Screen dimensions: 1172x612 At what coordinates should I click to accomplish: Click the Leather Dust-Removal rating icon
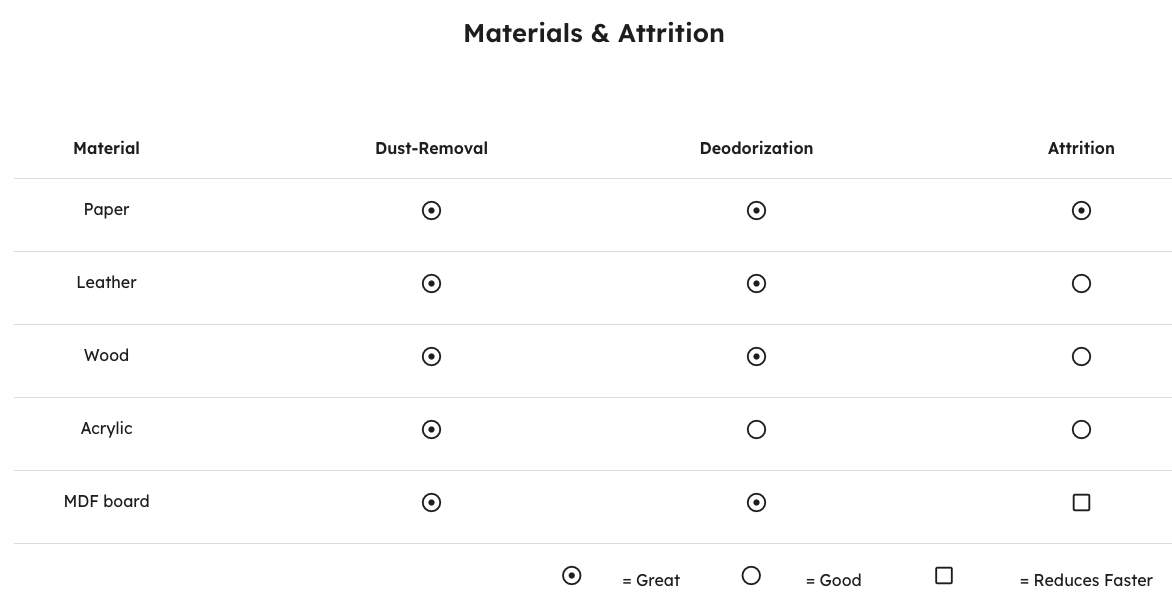[431, 283]
